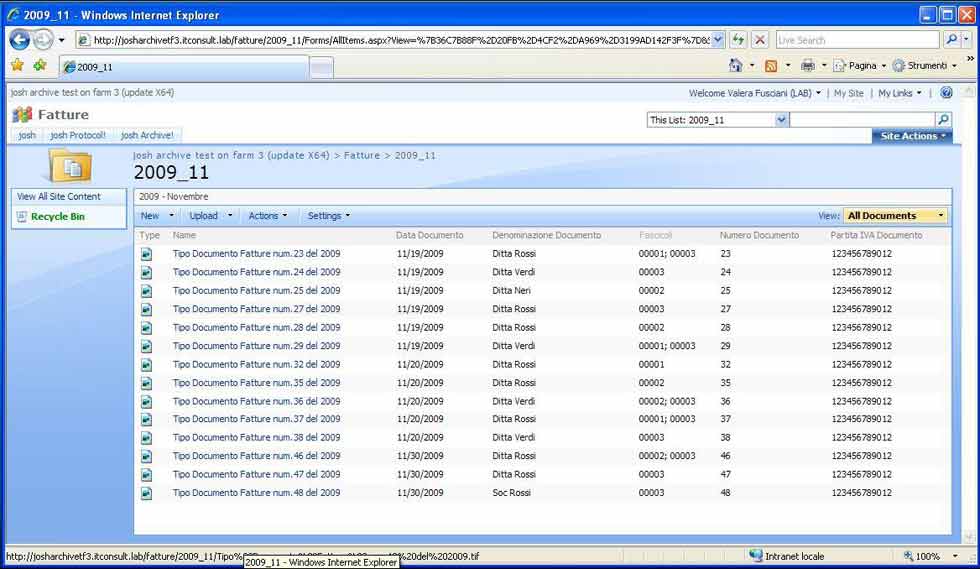
Task: Click the browser Back arrow button
Action: (19, 40)
